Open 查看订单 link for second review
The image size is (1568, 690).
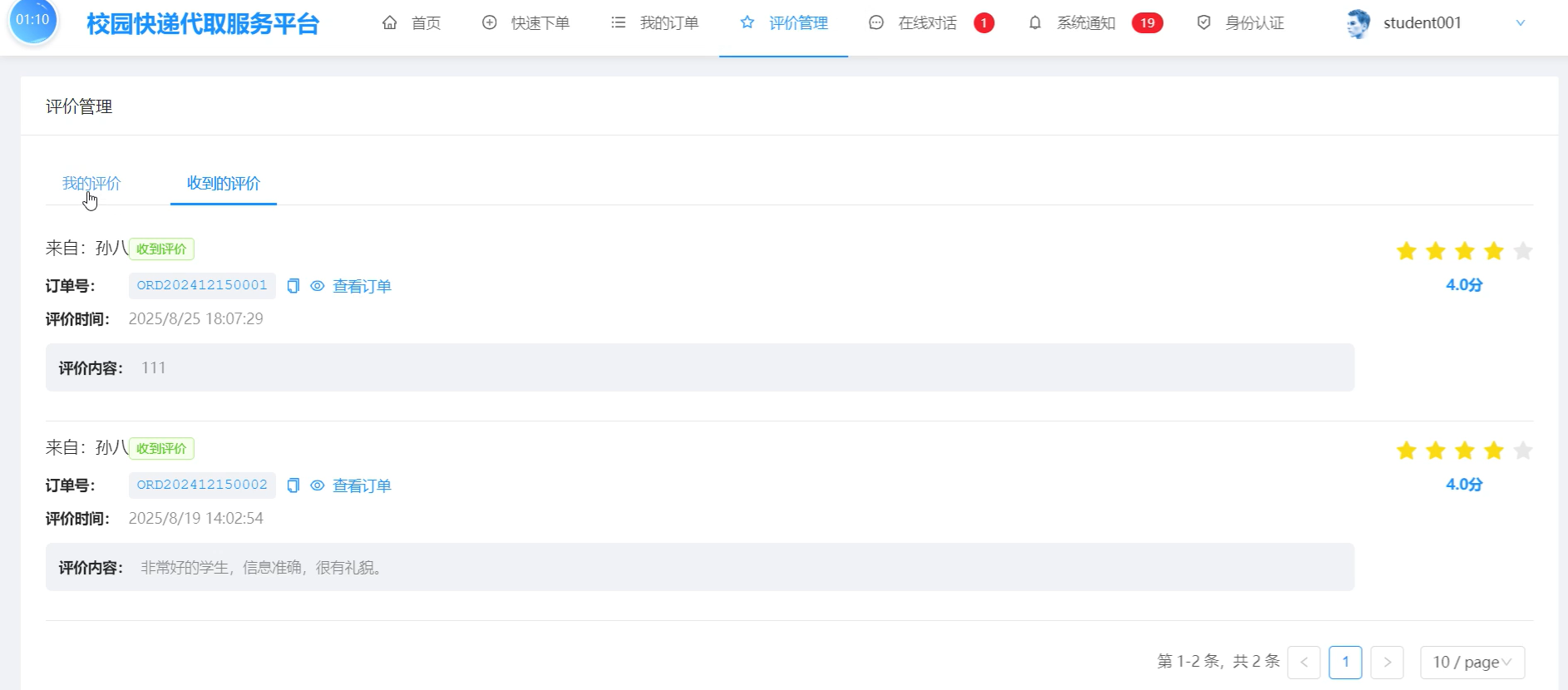click(x=362, y=485)
